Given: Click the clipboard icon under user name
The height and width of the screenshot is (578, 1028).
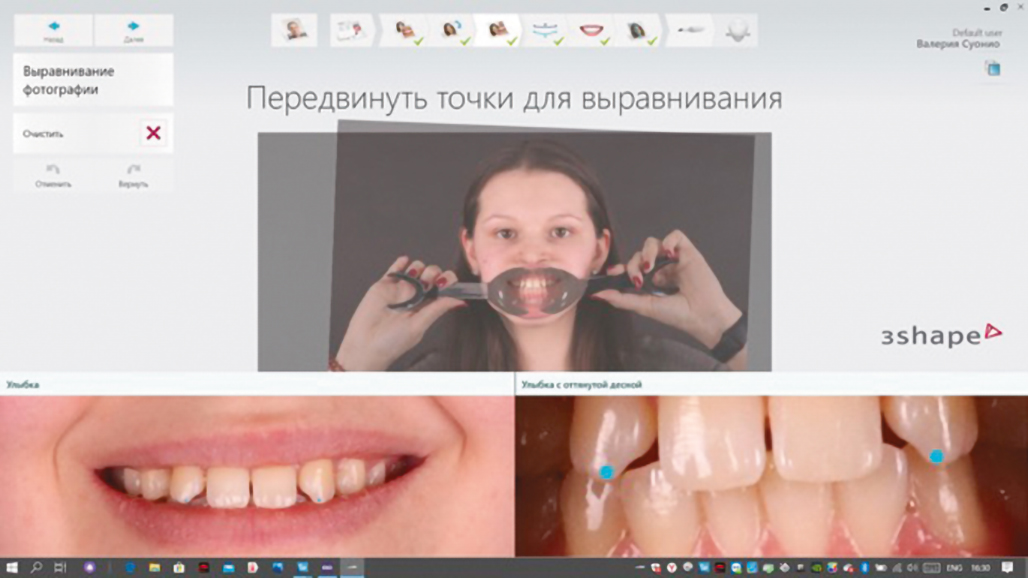Looking at the screenshot, I should coord(992,68).
